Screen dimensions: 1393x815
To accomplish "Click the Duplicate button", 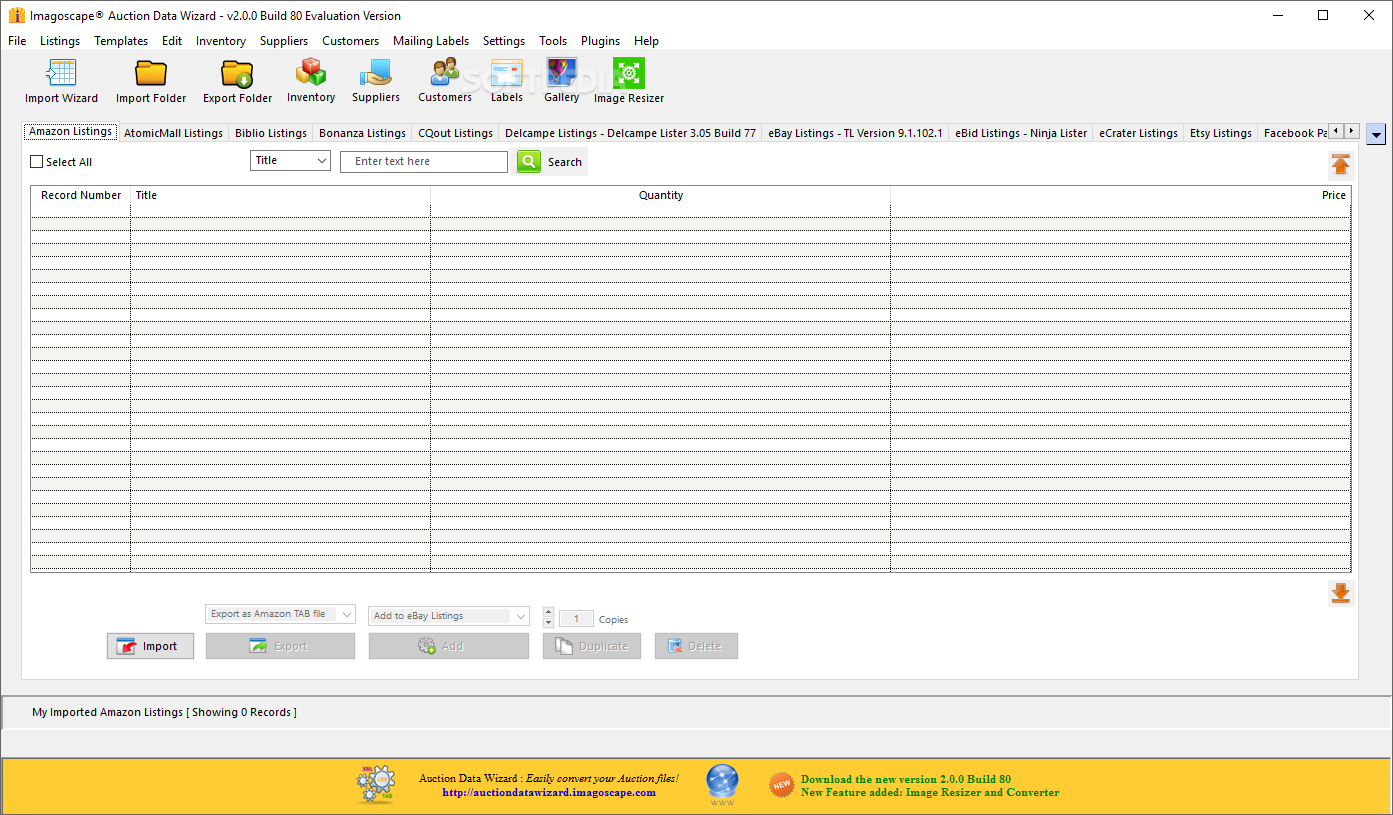I will (591, 646).
